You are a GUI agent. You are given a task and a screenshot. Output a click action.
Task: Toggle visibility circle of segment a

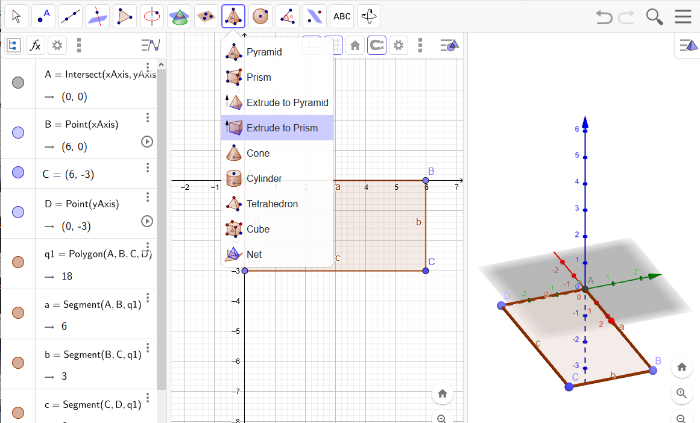click(18, 313)
